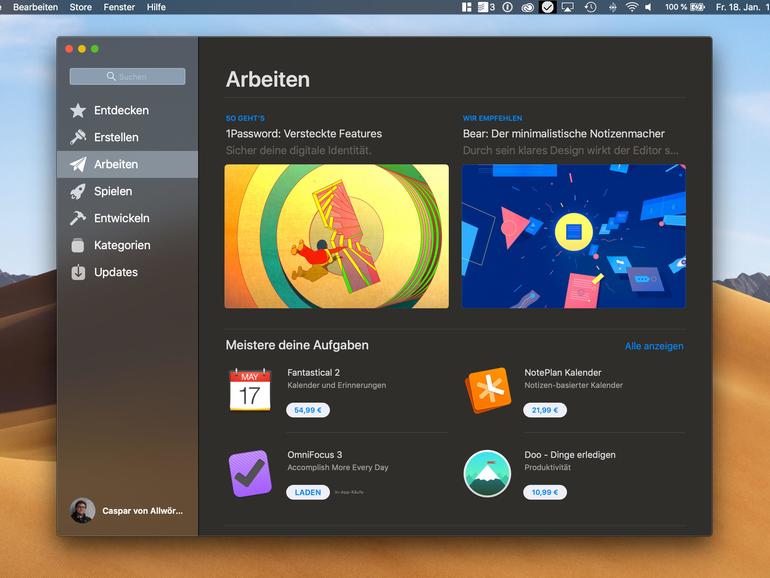Open Bear: Der minimalistische Notizenmacher title
Image resolution: width=770 pixels, height=578 pixels.
pos(563,134)
